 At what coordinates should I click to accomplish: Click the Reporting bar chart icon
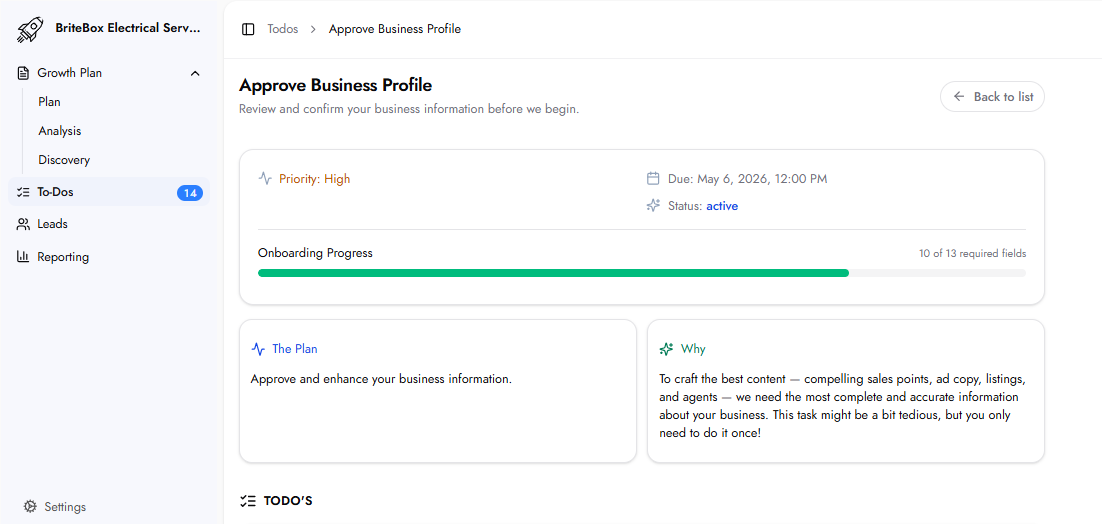23,257
